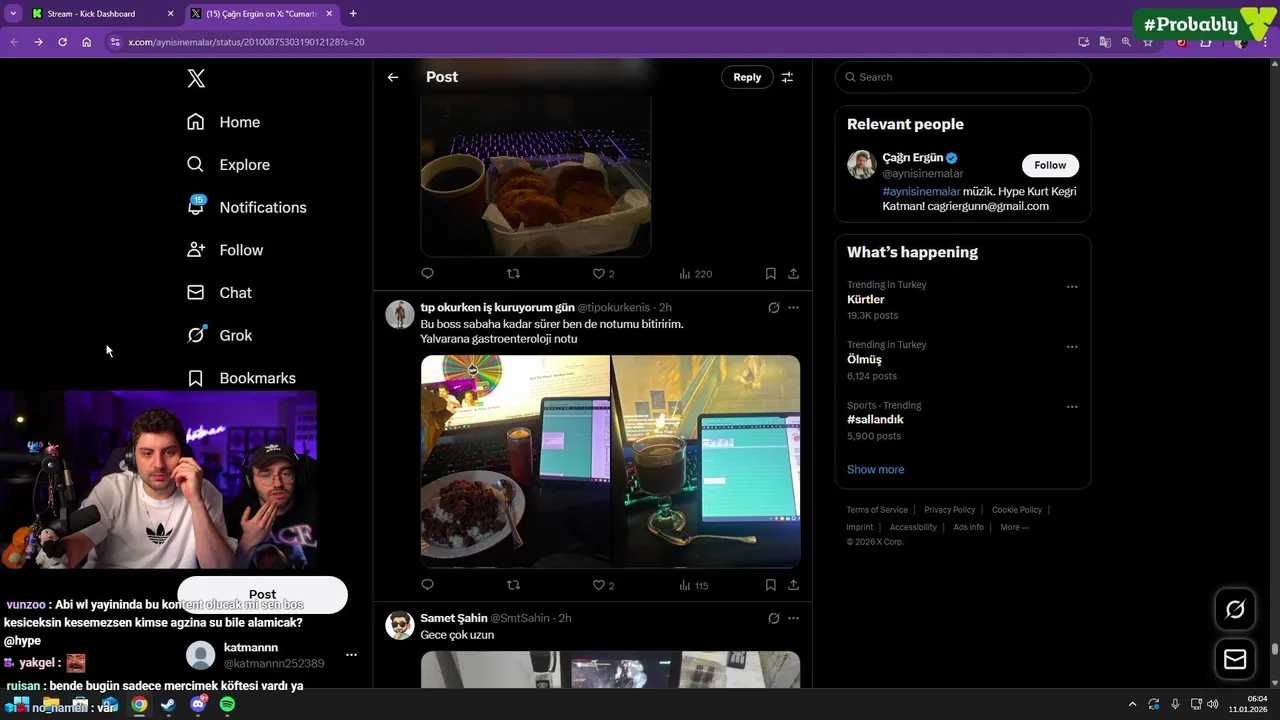The height and width of the screenshot is (720, 1280).
Task: Open Grok explain on tipokurkenis post
Action: (x=773, y=307)
